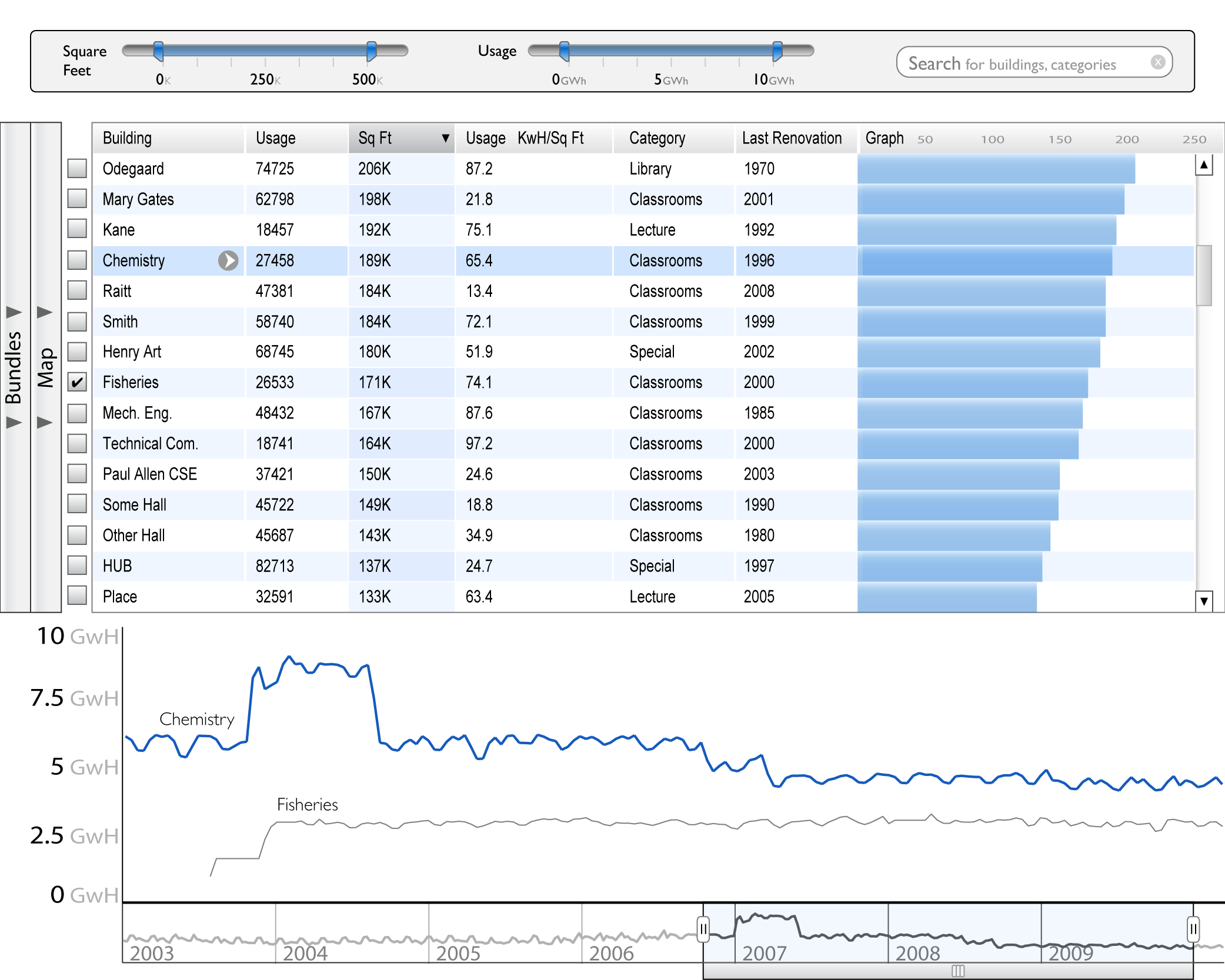Clear the building search field
Screen dimensions: 1225x980
[x=1157, y=62]
